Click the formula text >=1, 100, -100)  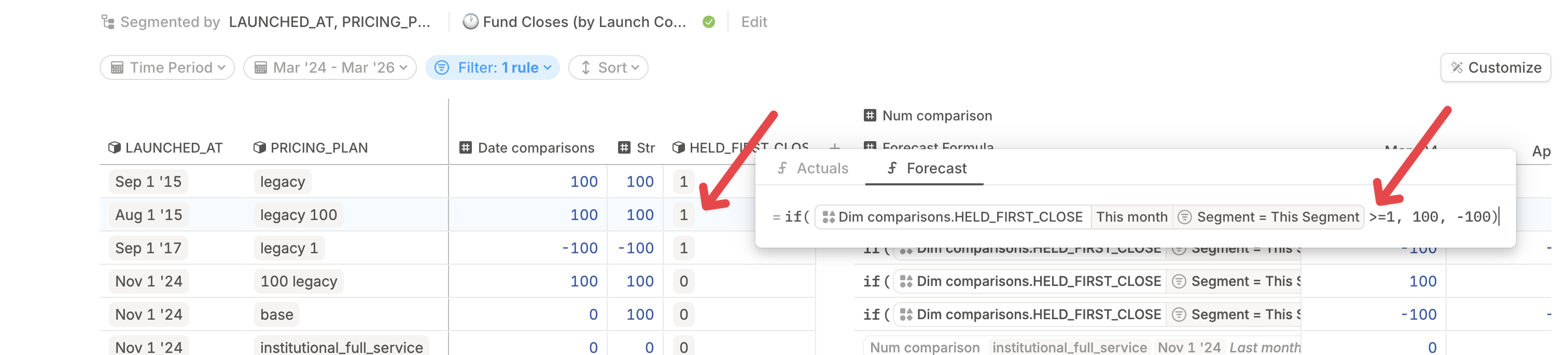click(x=1433, y=217)
